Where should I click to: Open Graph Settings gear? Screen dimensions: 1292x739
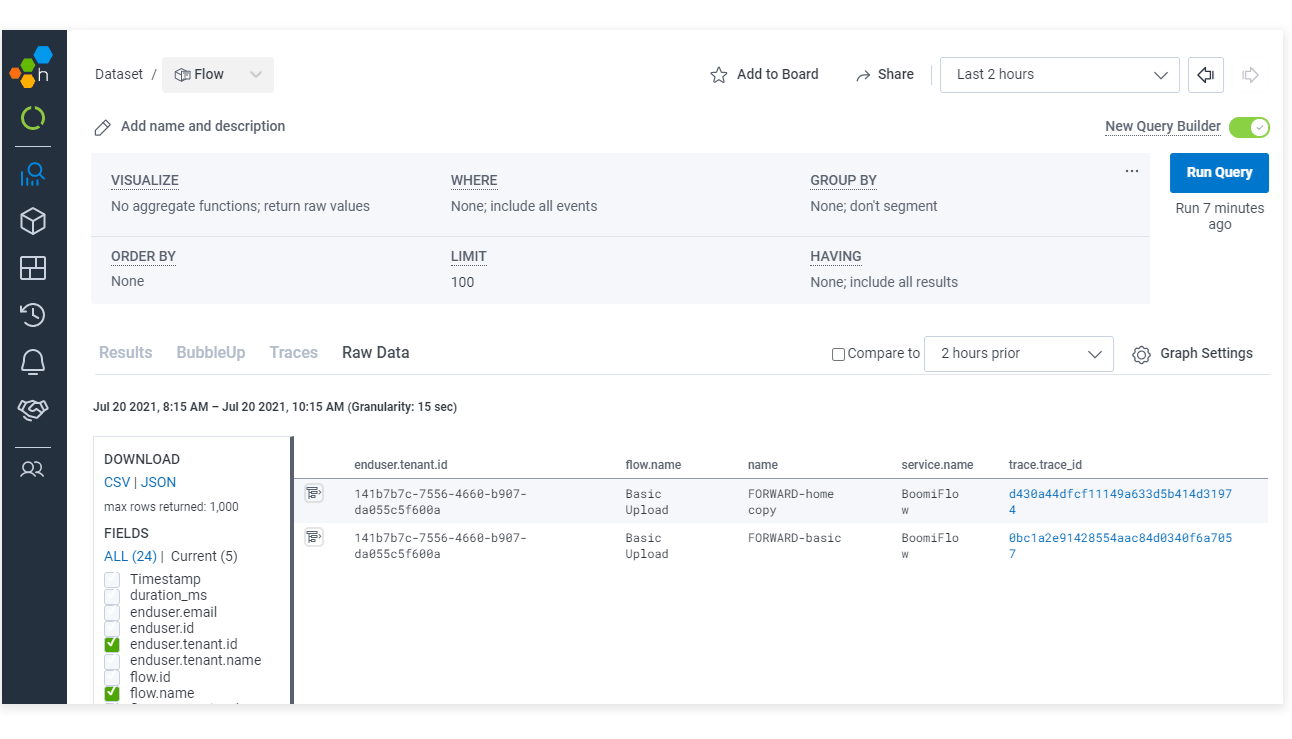1141,353
